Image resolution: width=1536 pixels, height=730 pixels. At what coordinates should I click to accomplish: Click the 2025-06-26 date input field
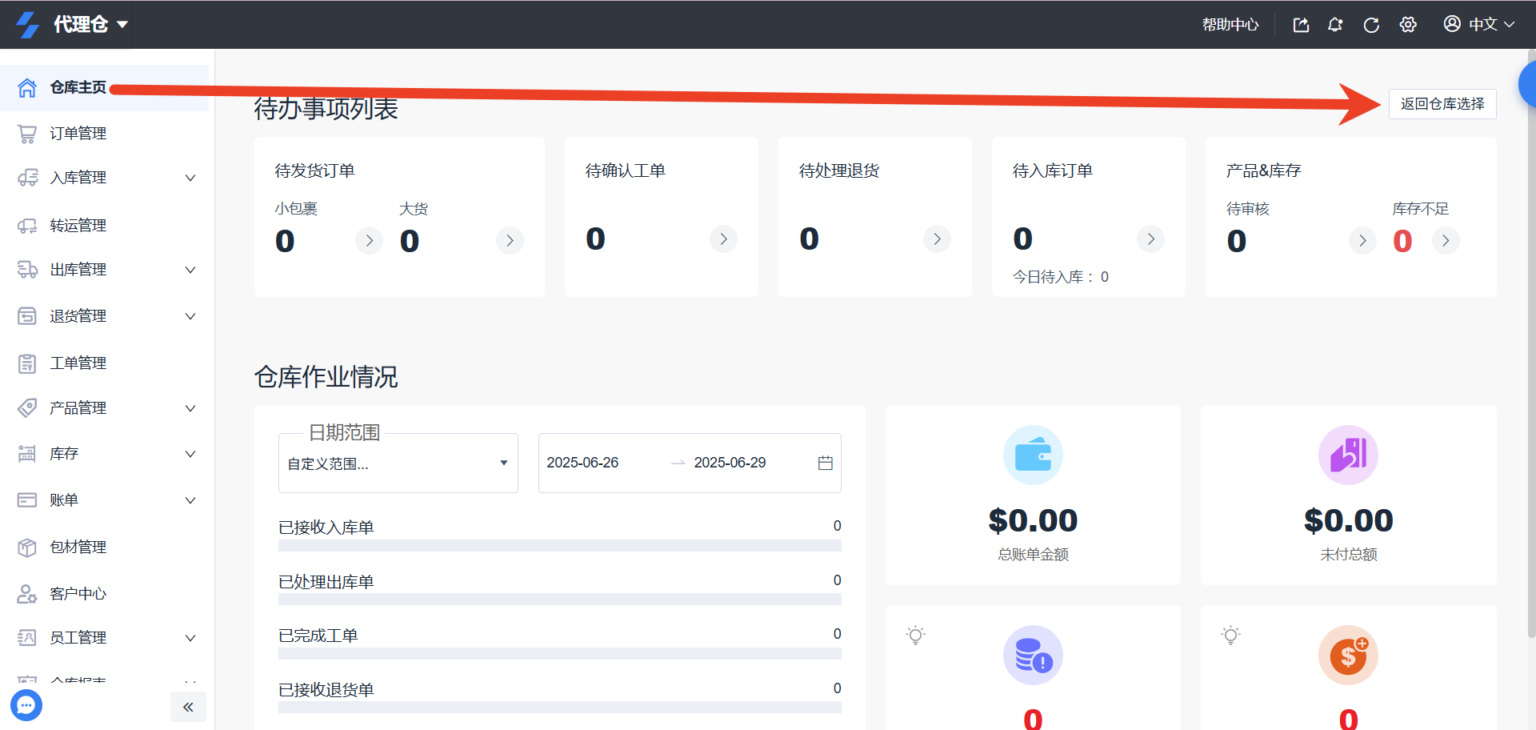tap(584, 462)
